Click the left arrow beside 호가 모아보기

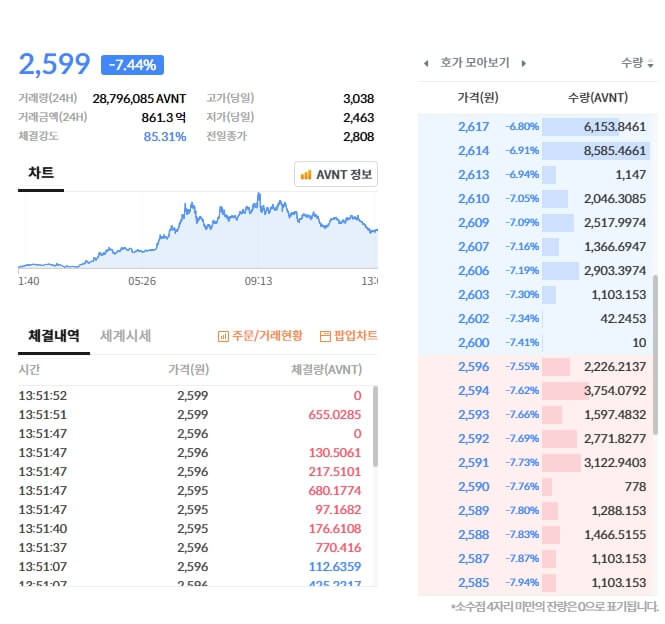coord(426,64)
